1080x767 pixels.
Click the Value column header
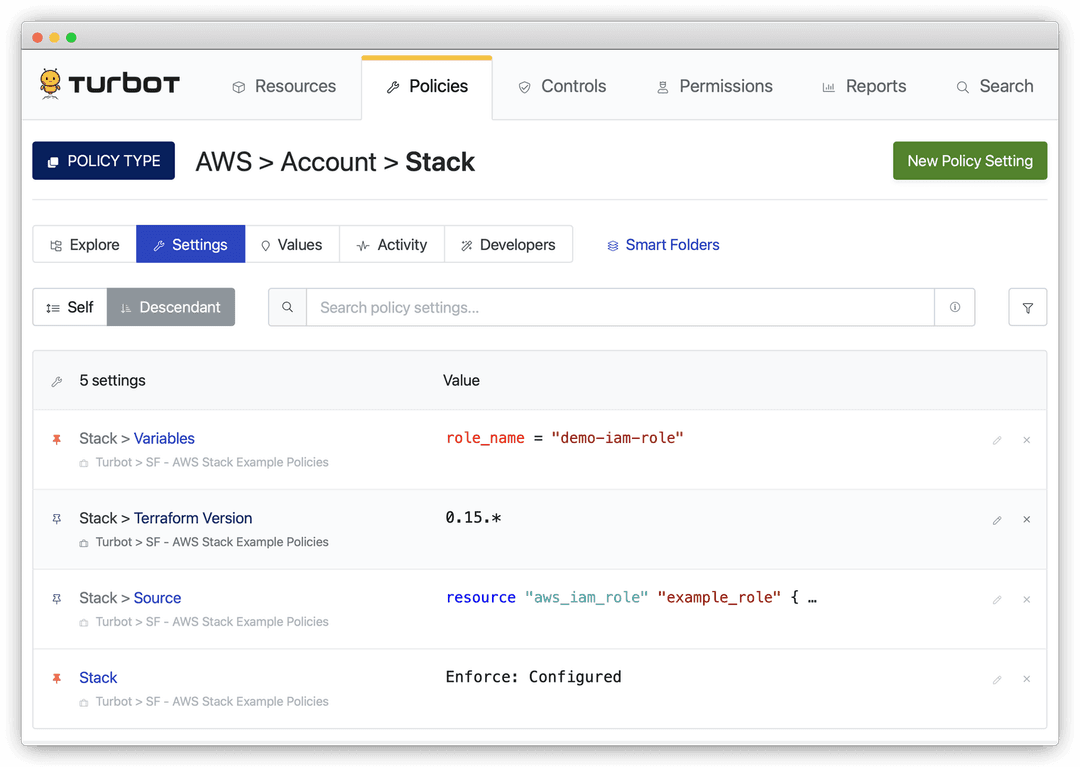pos(461,381)
